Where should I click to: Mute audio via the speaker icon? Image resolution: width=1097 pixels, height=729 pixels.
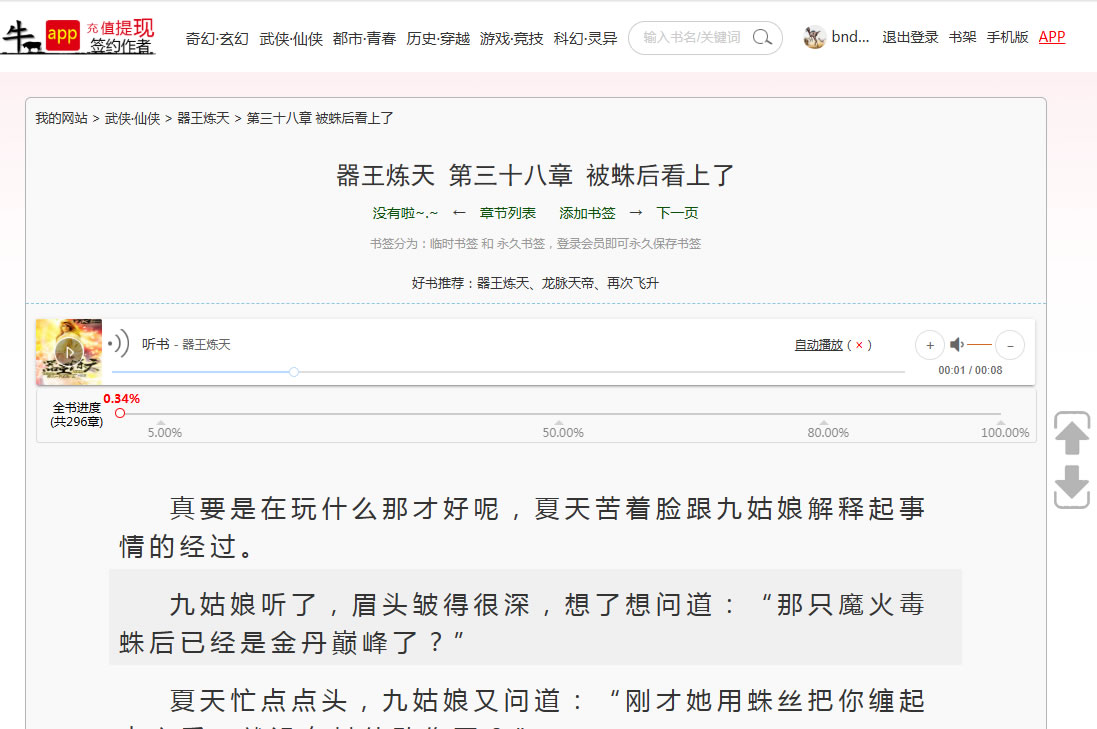[x=957, y=345]
